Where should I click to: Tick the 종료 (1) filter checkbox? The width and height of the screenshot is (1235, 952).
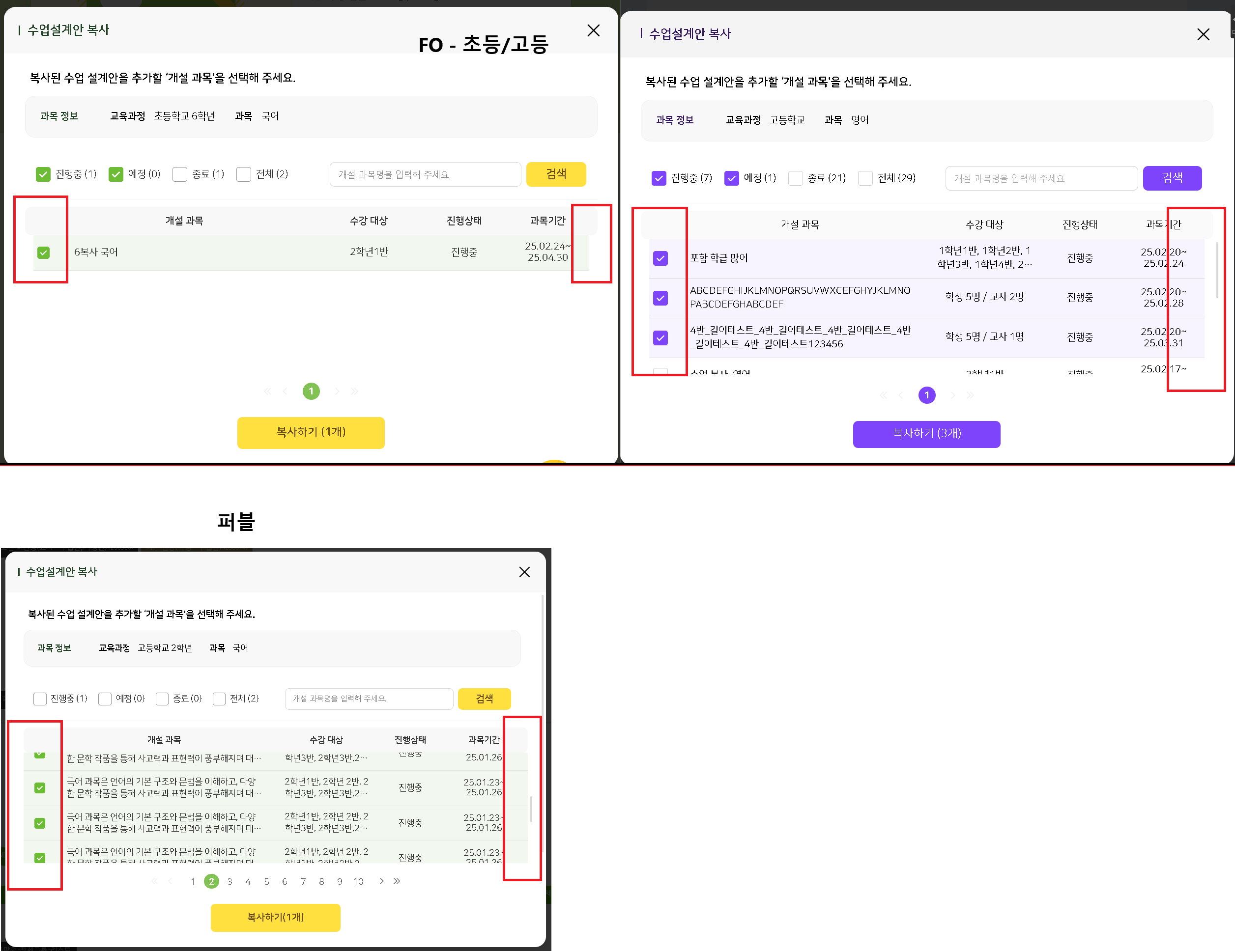tap(180, 174)
